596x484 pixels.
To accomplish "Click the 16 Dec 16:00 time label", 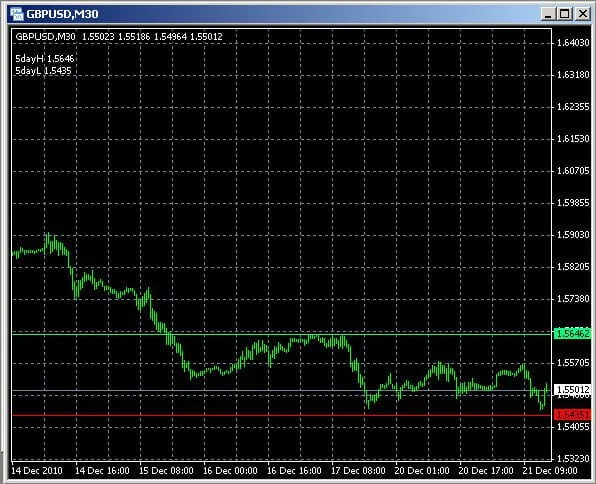I will (x=294, y=471).
